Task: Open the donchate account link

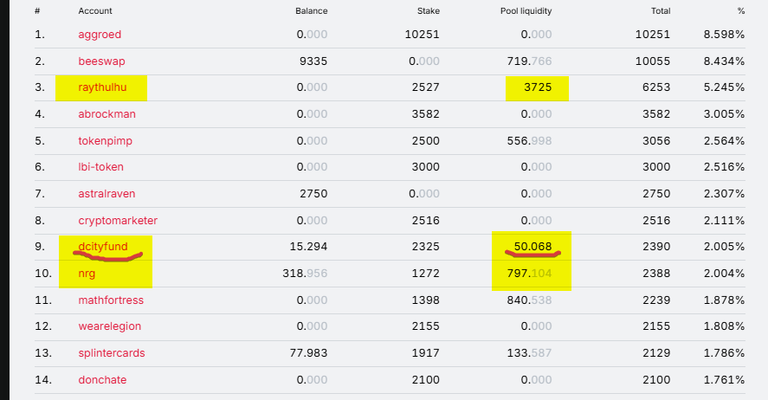Action: tap(102, 380)
